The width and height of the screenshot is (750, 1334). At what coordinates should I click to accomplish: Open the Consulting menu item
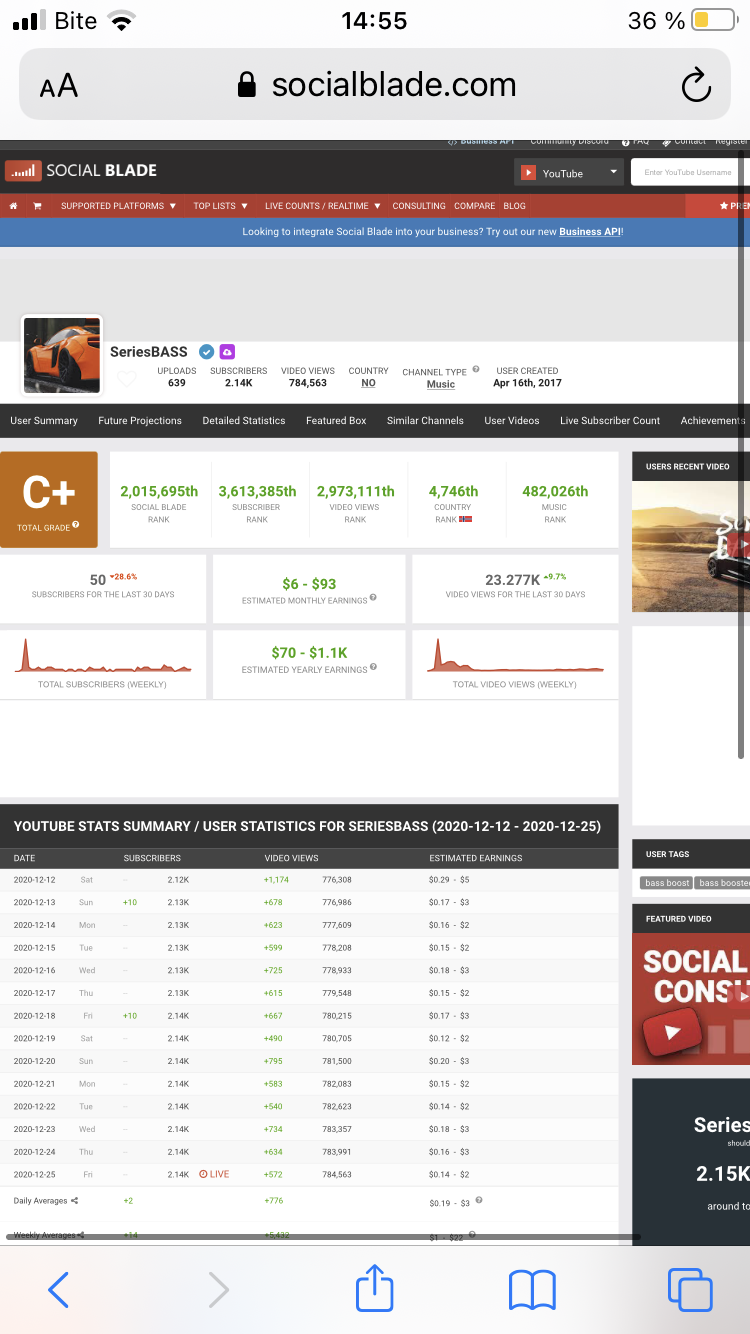419,206
